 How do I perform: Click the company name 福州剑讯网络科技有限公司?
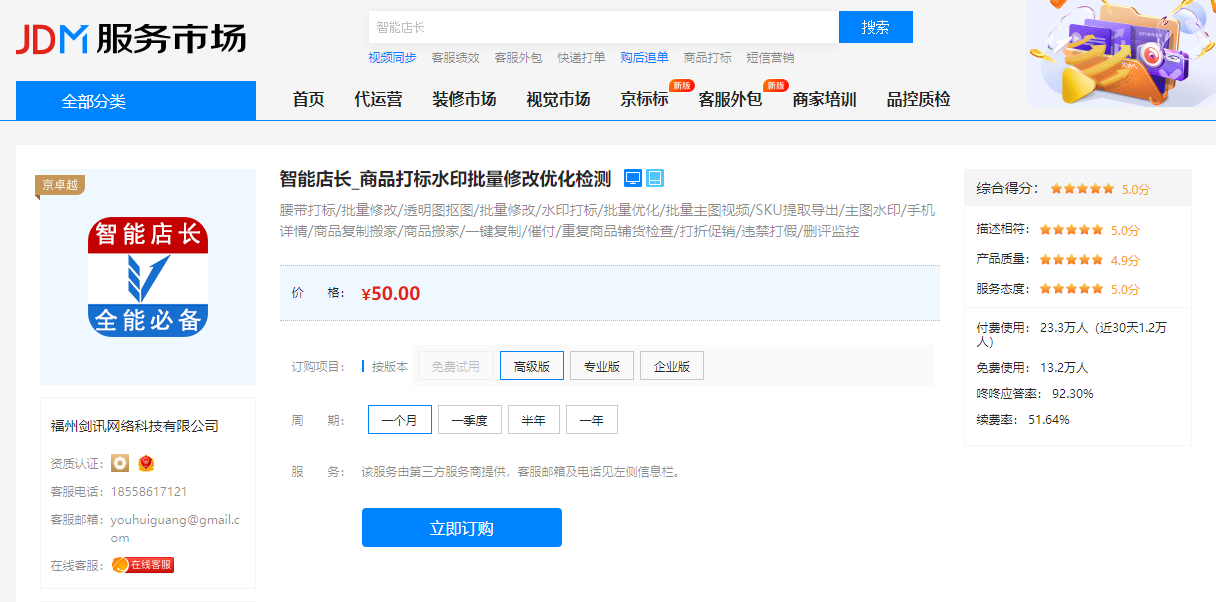pyautogui.click(x=135, y=426)
